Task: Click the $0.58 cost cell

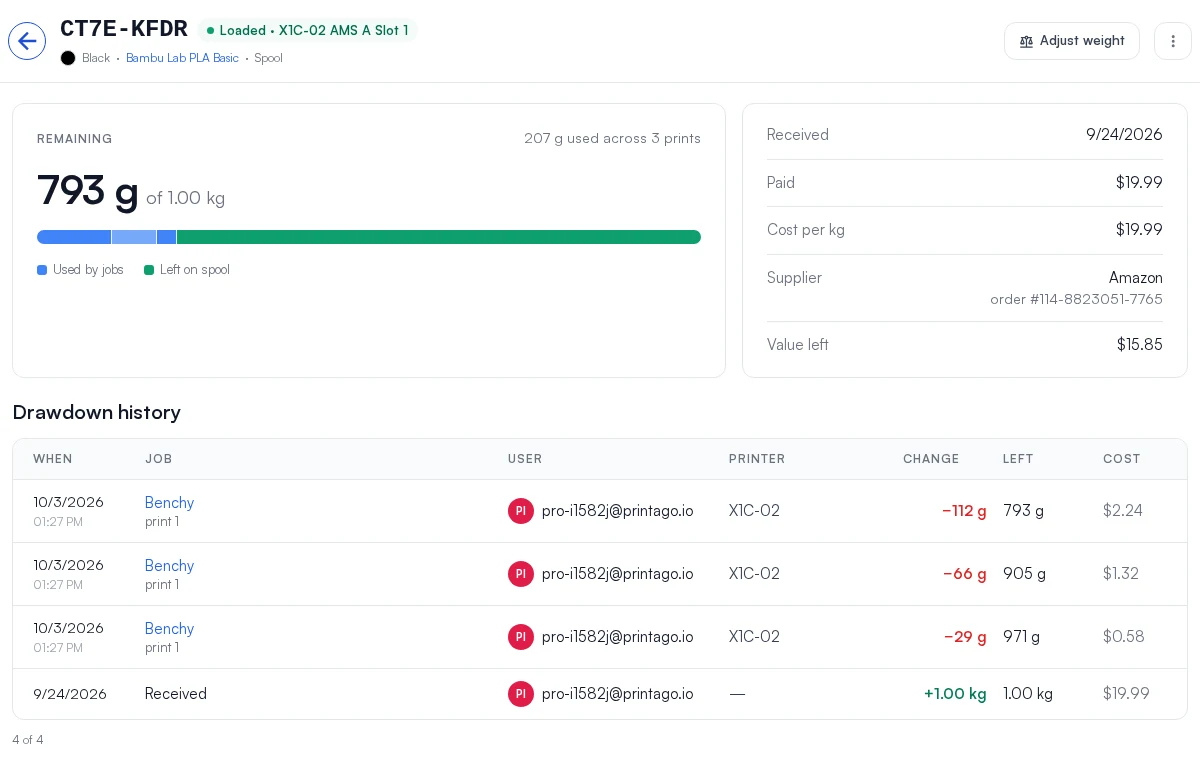Action: (1124, 637)
